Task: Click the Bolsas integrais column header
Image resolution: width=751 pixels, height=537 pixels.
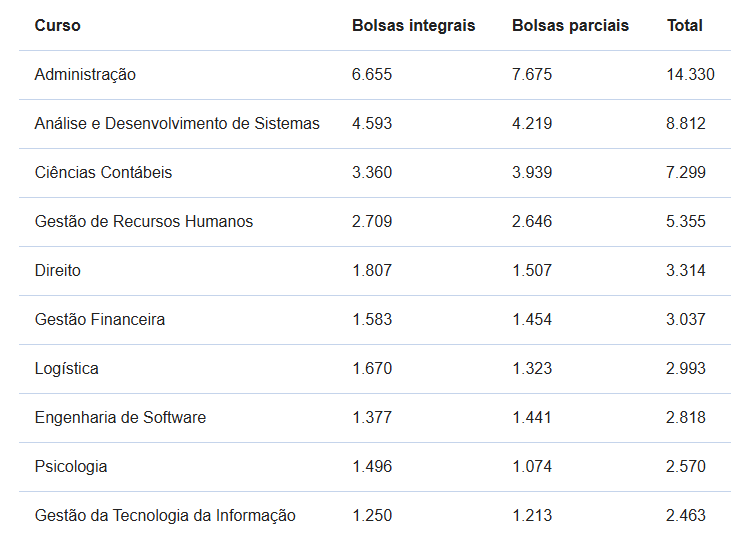Action: (x=413, y=26)
